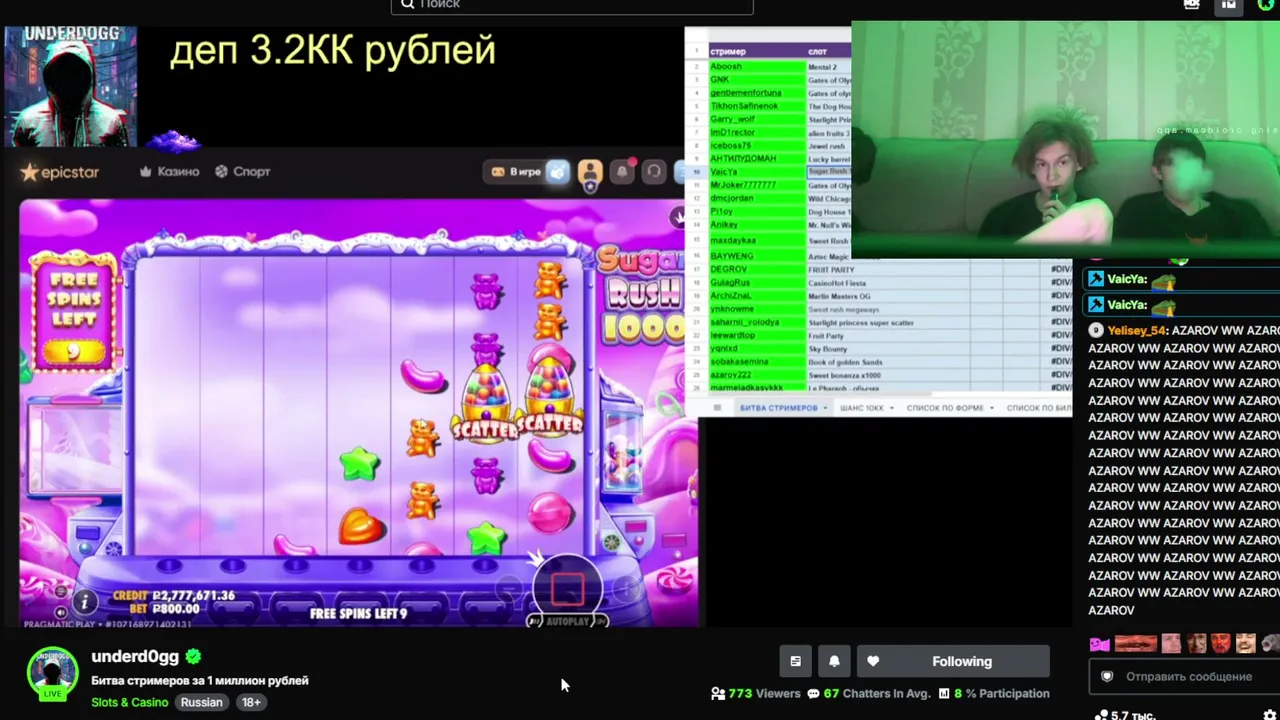Select the слот column header cell

click(829, 51)
